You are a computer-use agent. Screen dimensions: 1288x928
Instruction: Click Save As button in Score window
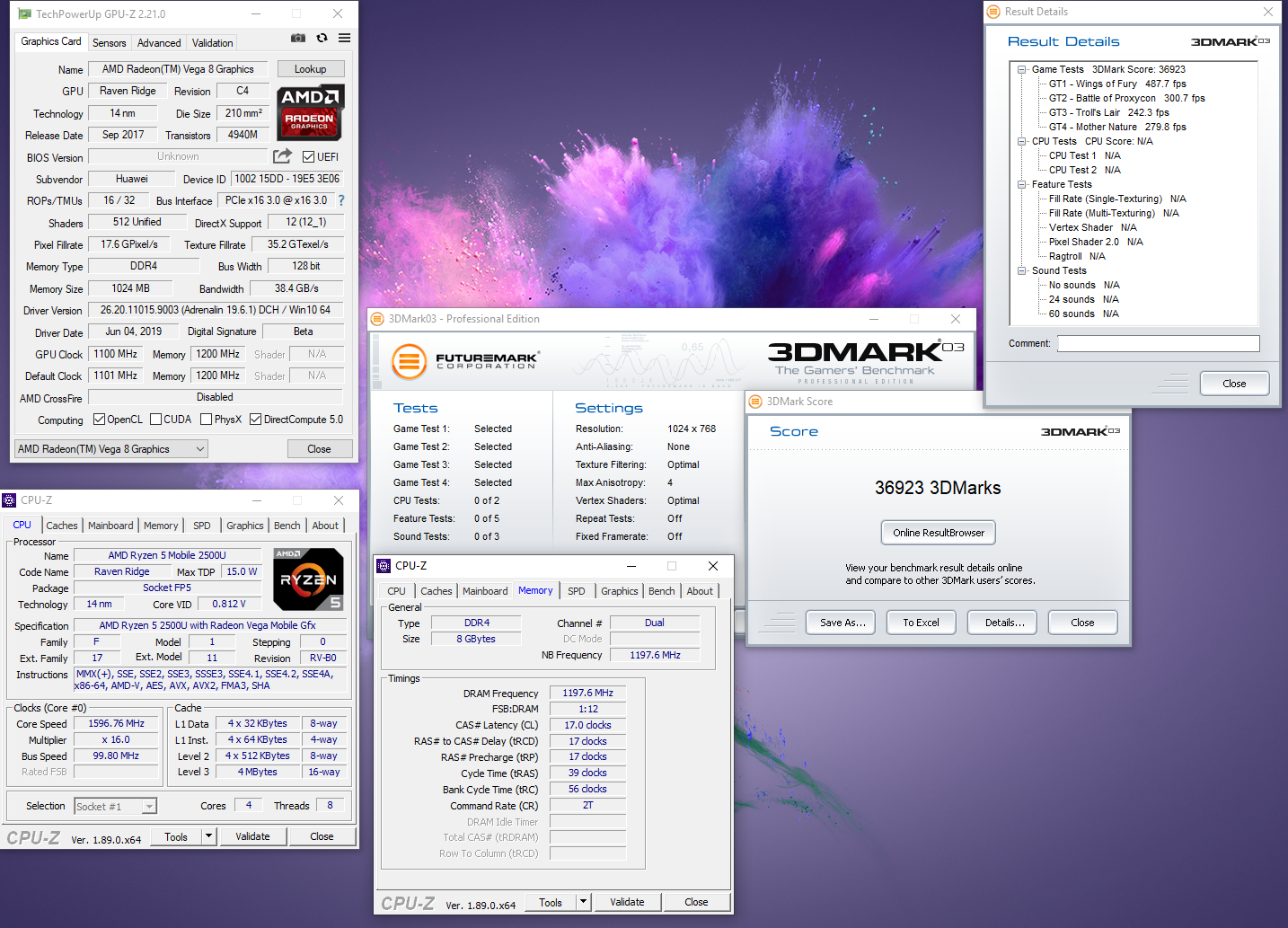coord(842,623)
